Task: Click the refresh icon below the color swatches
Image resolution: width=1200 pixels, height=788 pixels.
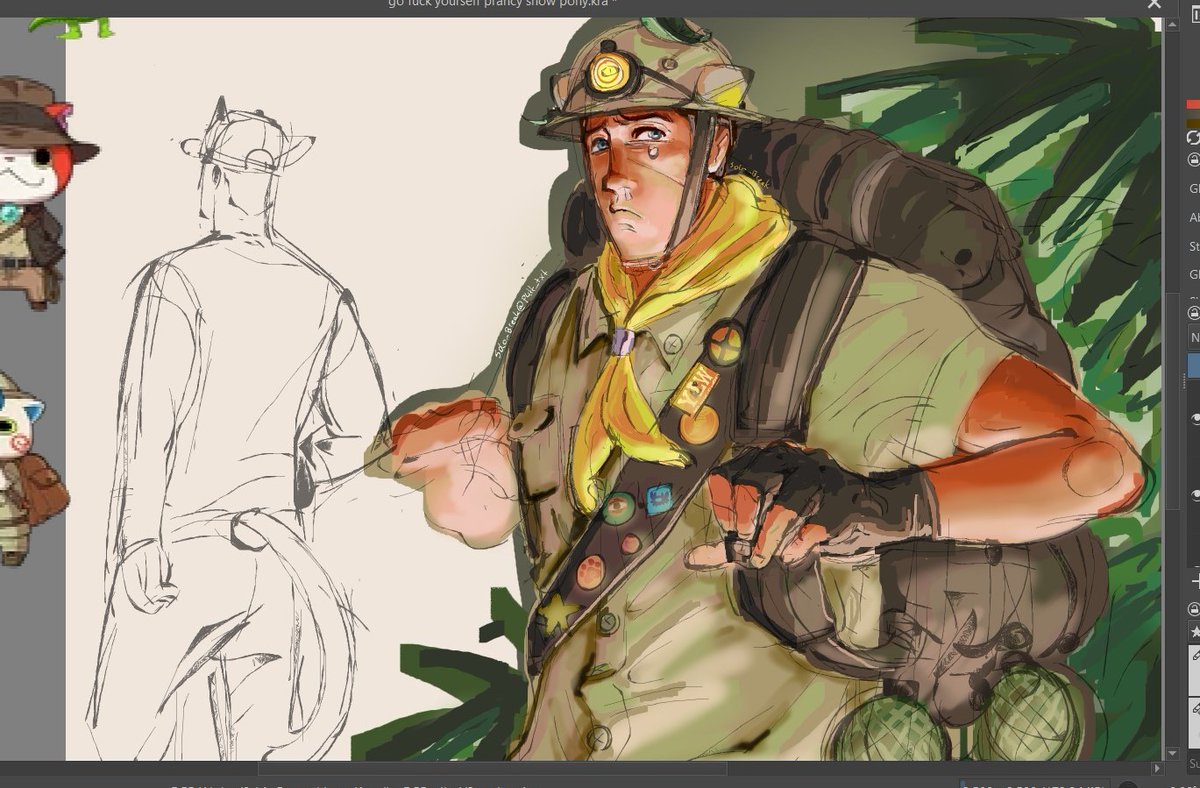Action: click(1193, 137)
